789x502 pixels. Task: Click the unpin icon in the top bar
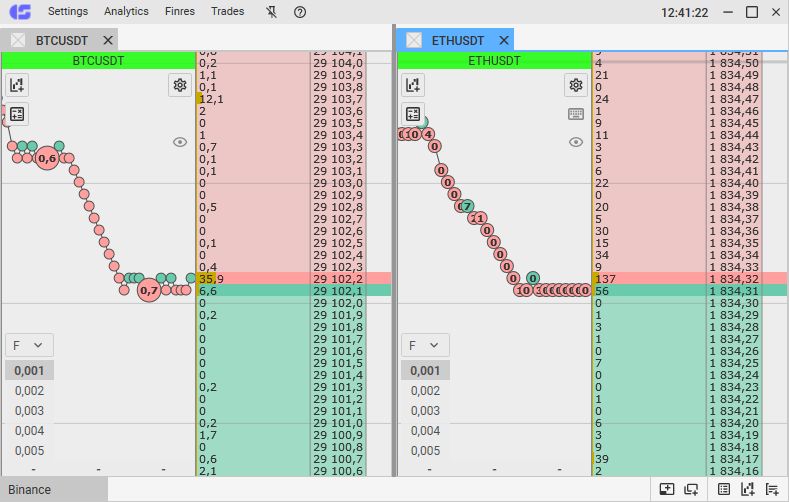coord(272,12)
